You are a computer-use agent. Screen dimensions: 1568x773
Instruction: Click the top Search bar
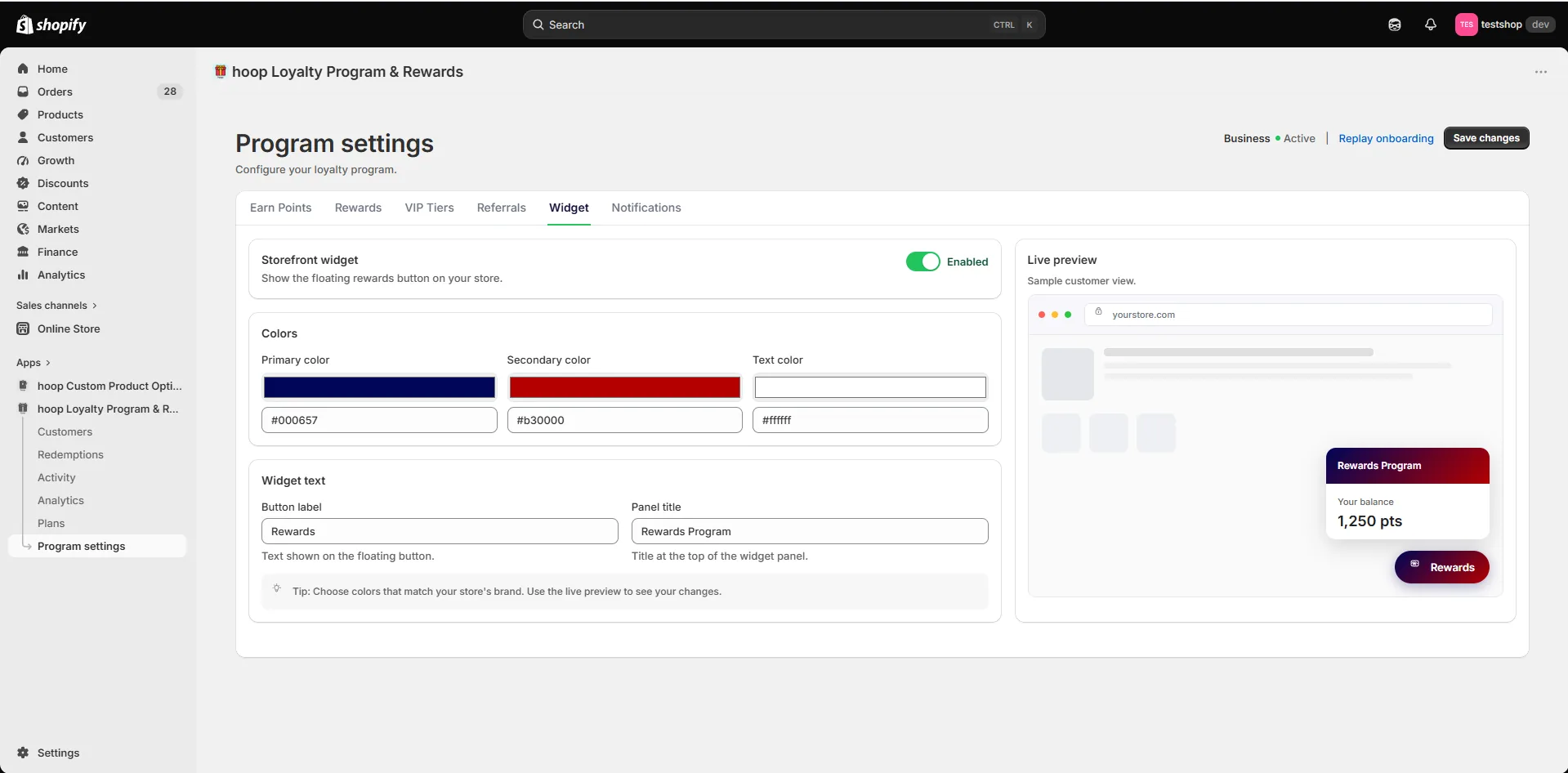(784, 25)
